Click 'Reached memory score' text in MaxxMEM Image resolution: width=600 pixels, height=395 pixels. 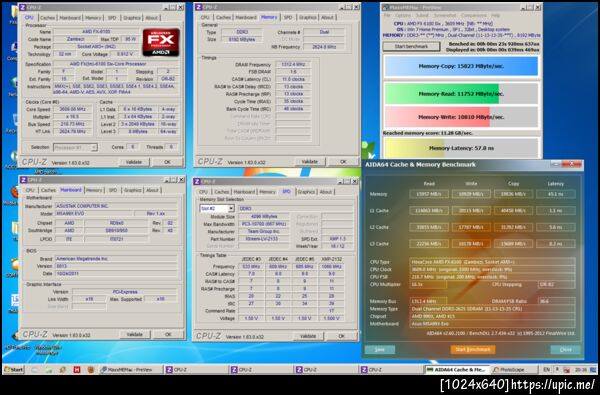point(428,133)
